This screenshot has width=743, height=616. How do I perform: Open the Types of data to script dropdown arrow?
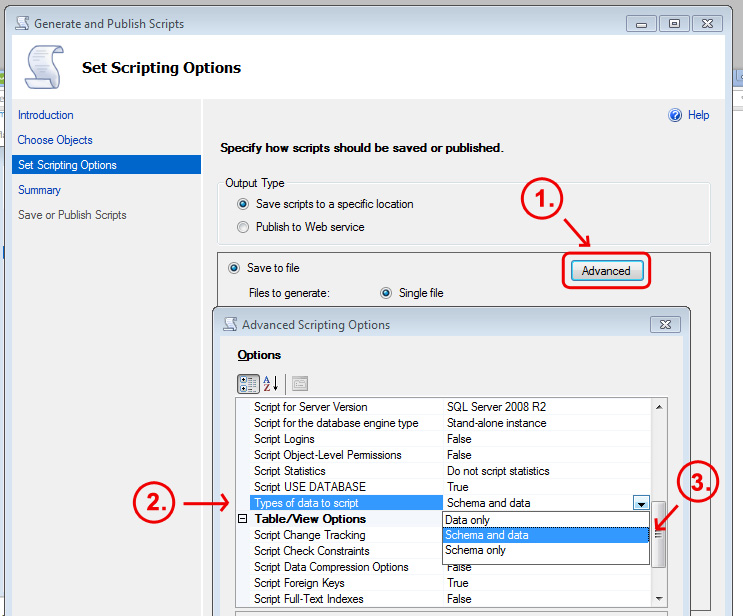pos(641,504)
